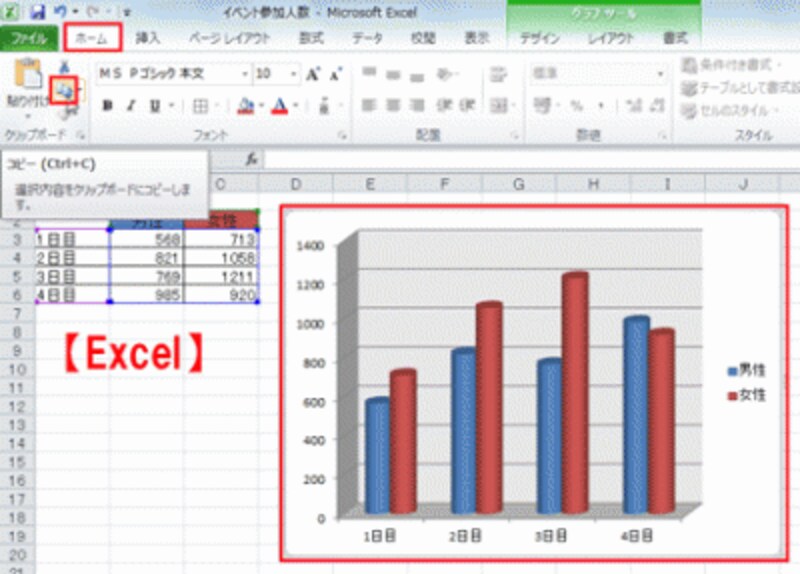
Task: Open the number format dropdown
Action: click(660, 74)
